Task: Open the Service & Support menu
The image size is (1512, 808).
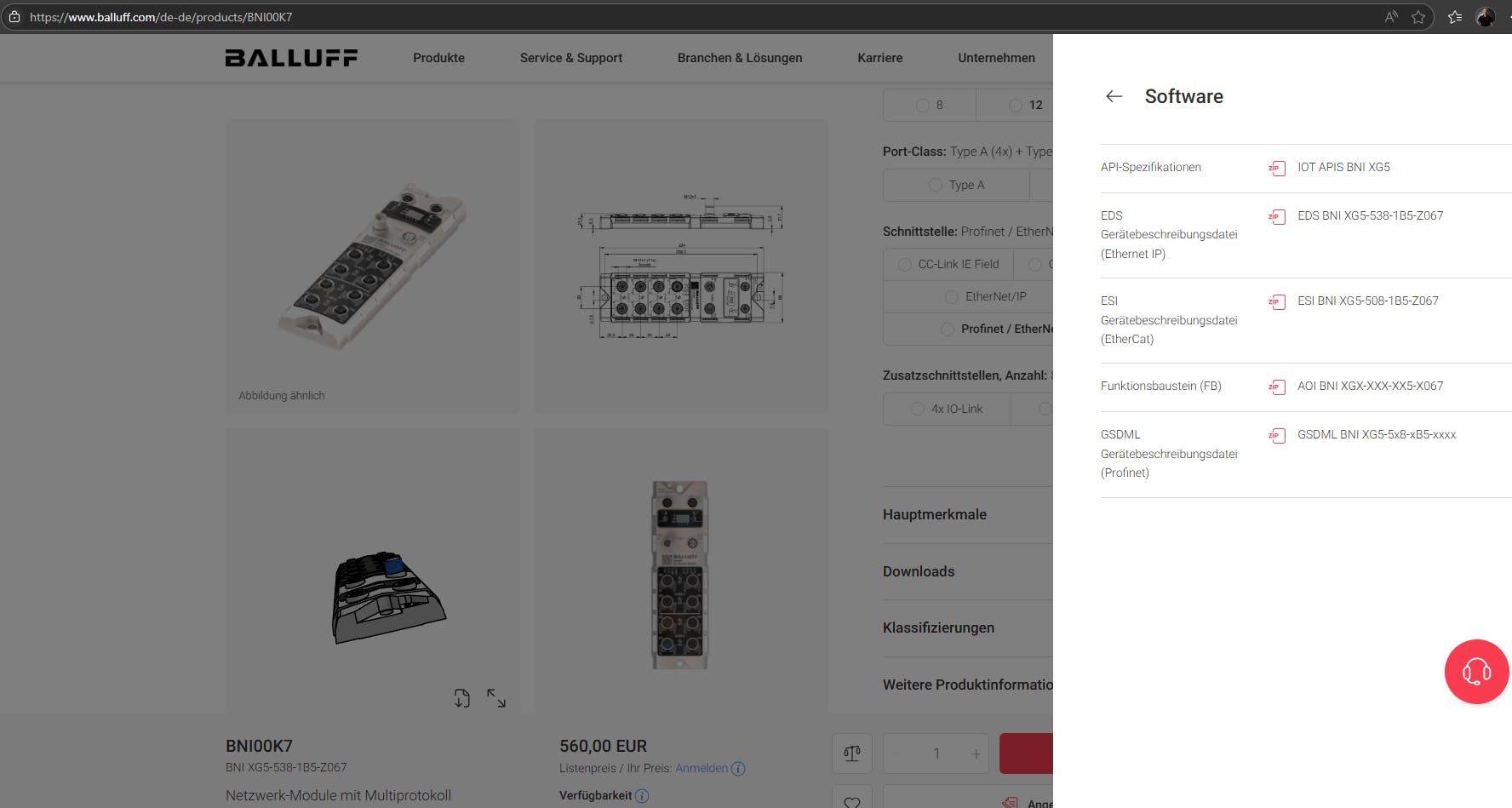Action: point(571,58)
